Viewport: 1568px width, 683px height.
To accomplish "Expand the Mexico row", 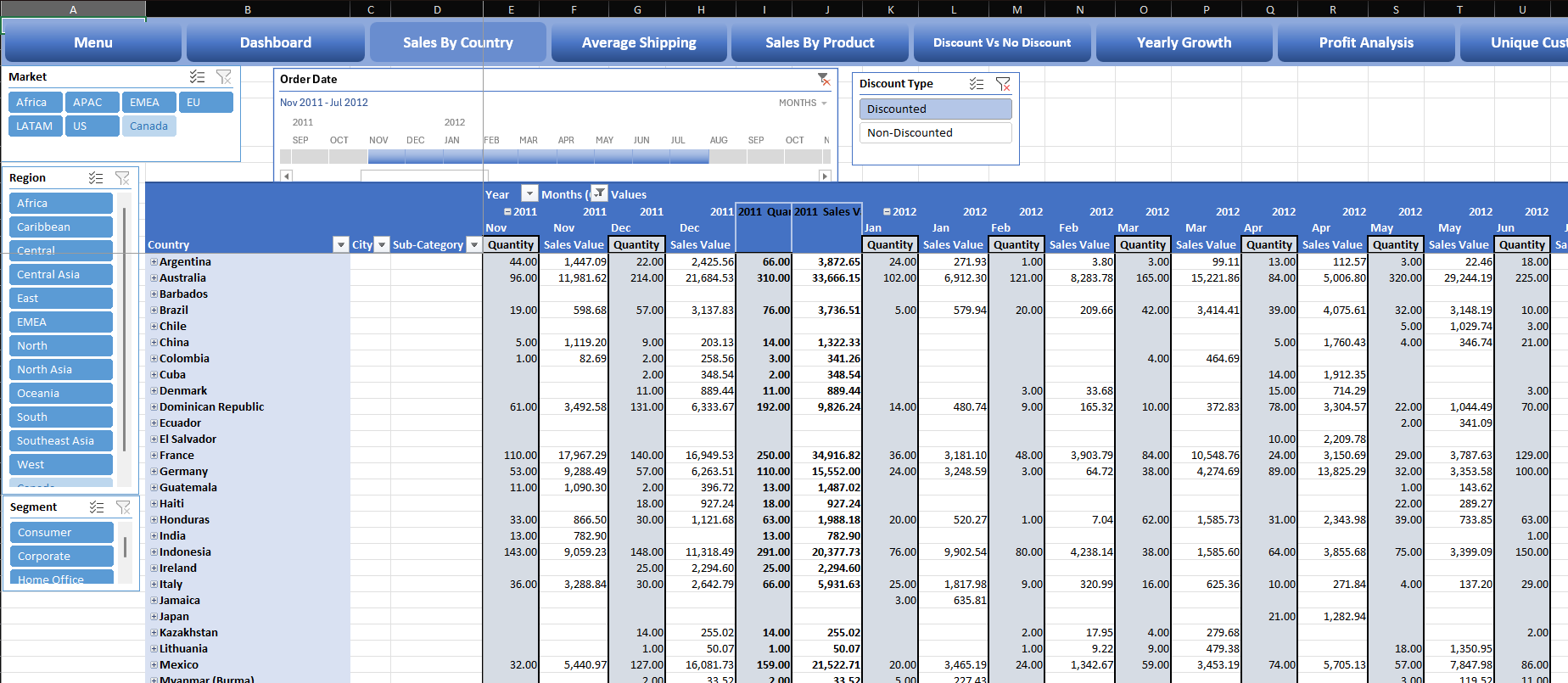I will point(154,664).
